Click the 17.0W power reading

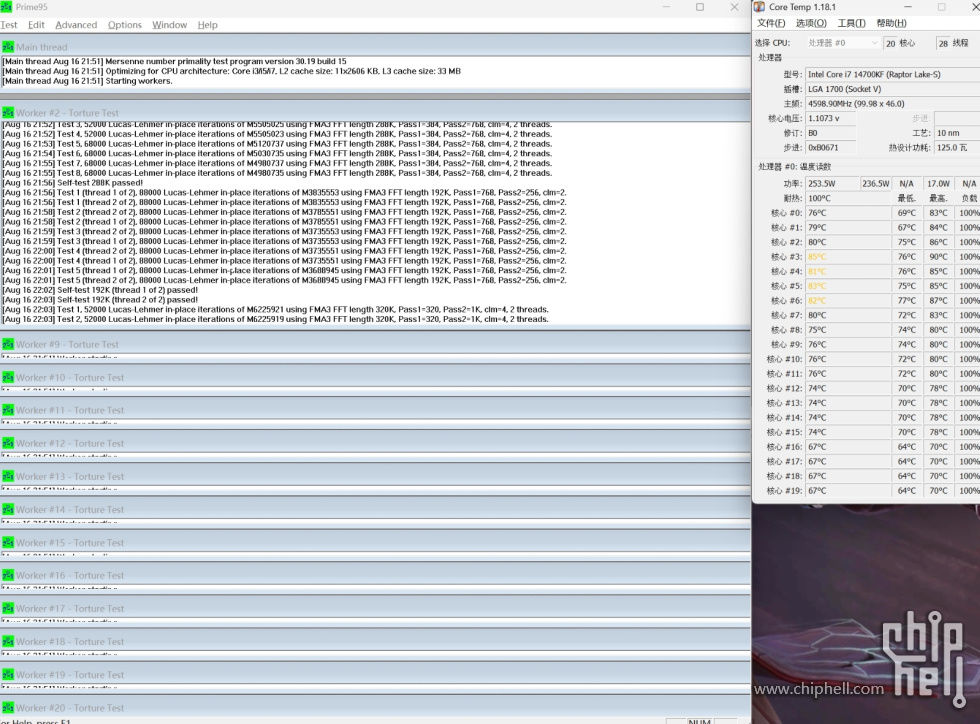pos(938,184)
